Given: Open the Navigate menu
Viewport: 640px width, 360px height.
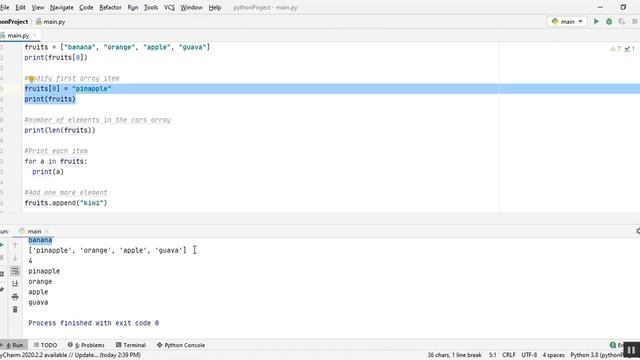Looking at the screenshot, I should pos(62,7).
